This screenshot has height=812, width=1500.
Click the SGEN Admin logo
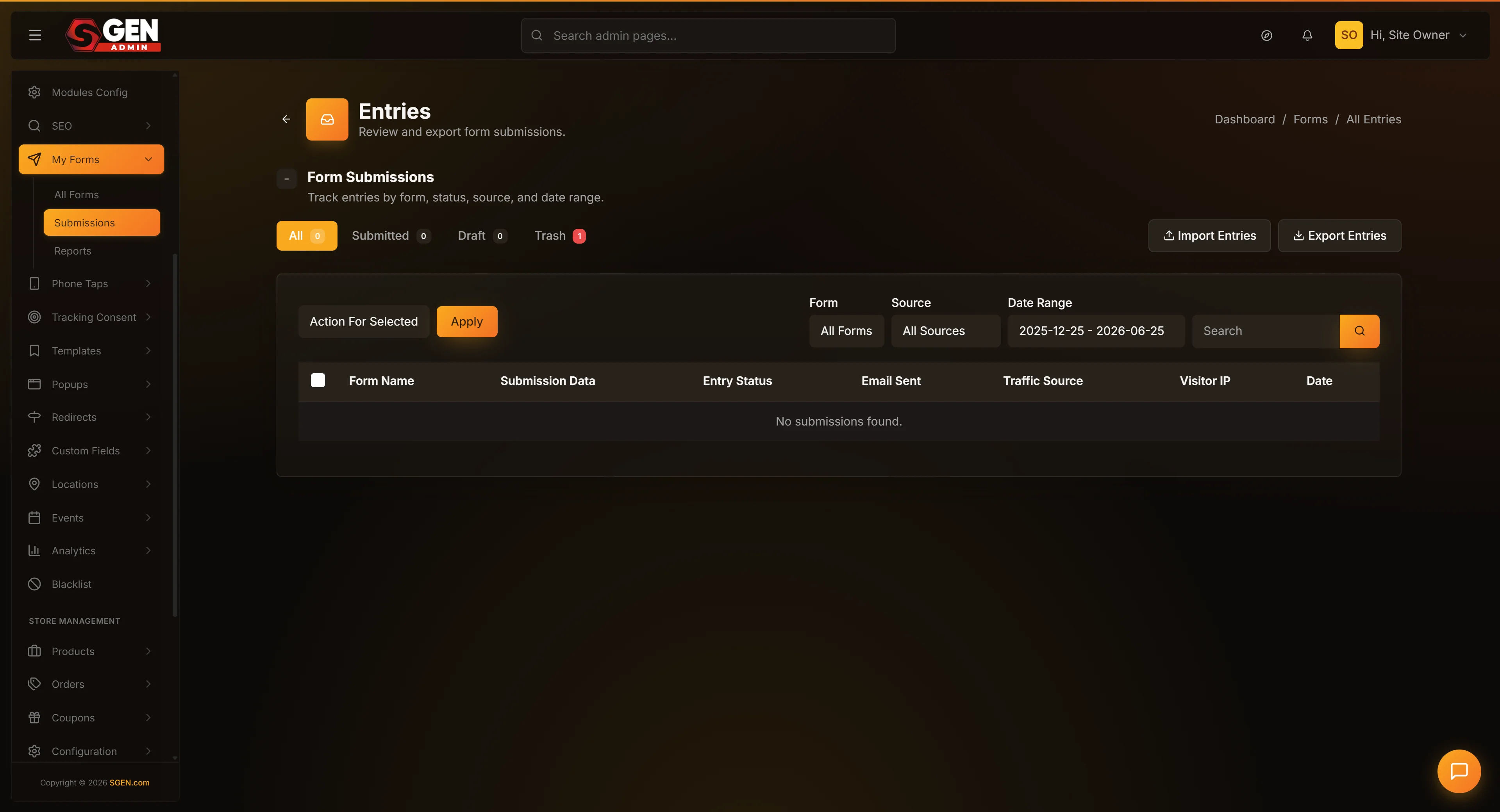click(113, 35)
